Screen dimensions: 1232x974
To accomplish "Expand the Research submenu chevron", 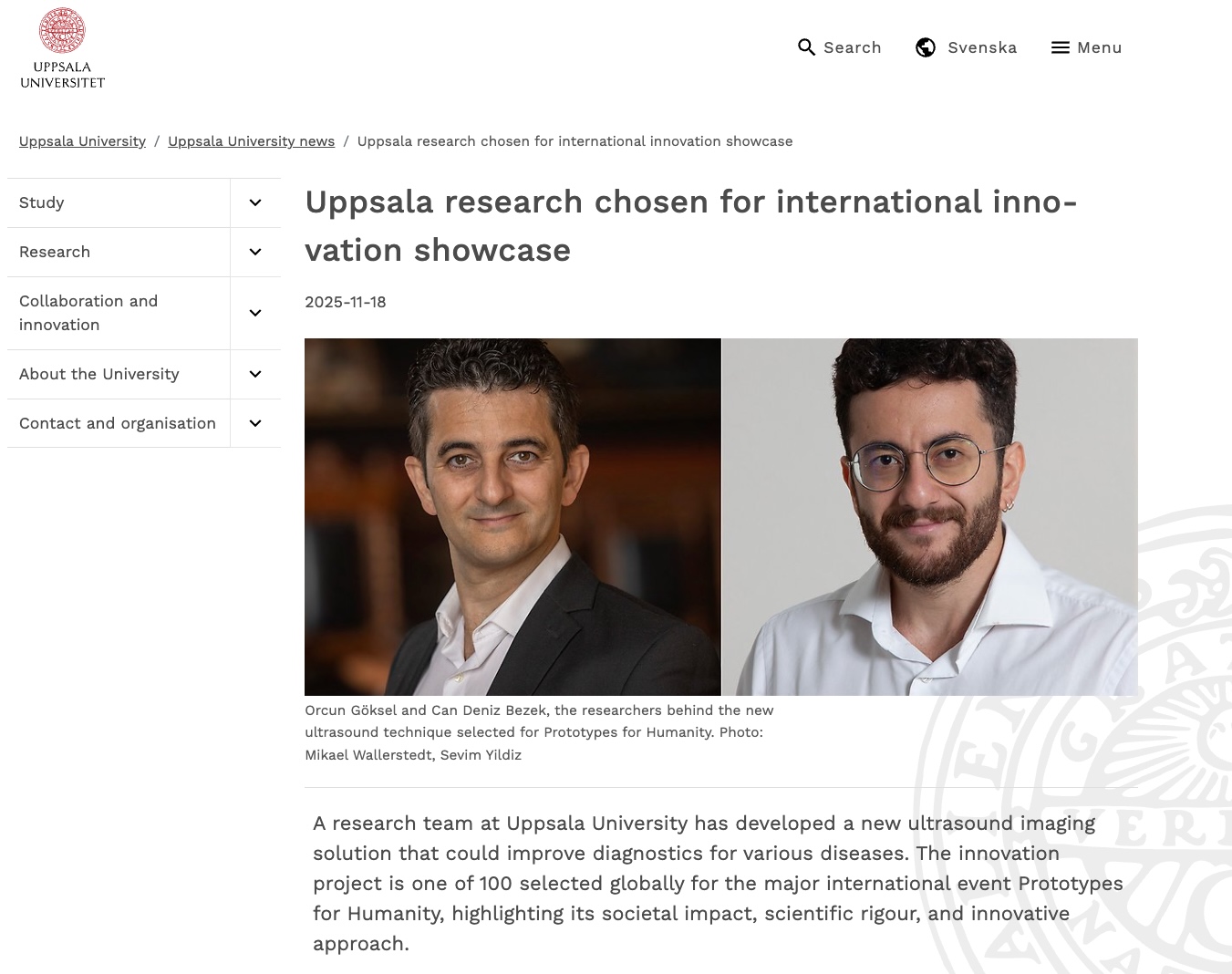I will [255, 252].
